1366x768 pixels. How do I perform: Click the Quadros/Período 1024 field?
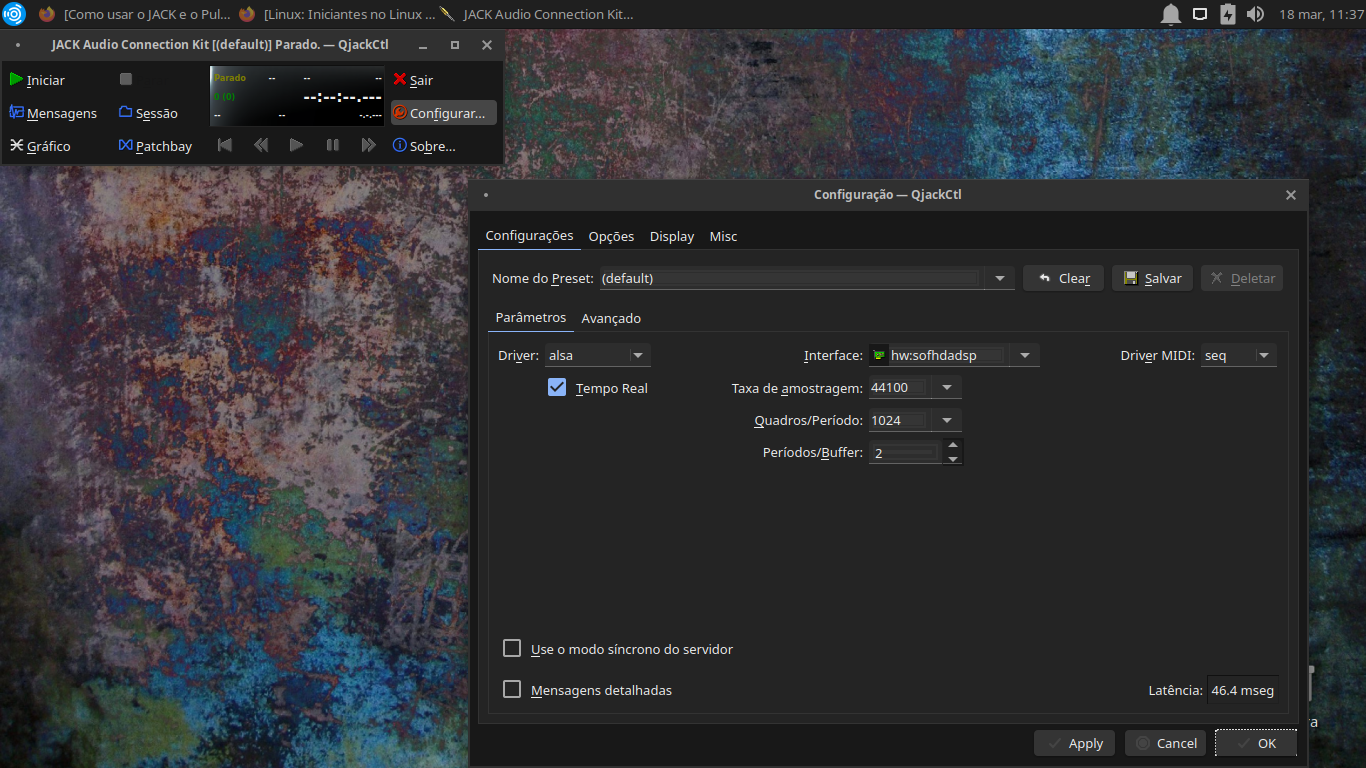[x=899, y=420]
